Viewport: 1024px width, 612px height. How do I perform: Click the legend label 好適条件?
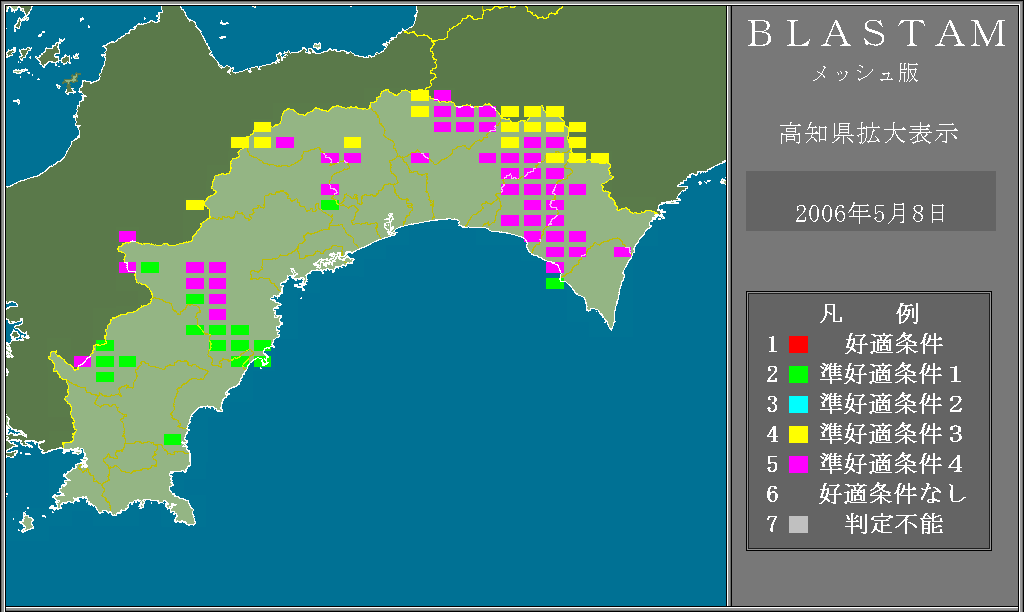point(894,344)
